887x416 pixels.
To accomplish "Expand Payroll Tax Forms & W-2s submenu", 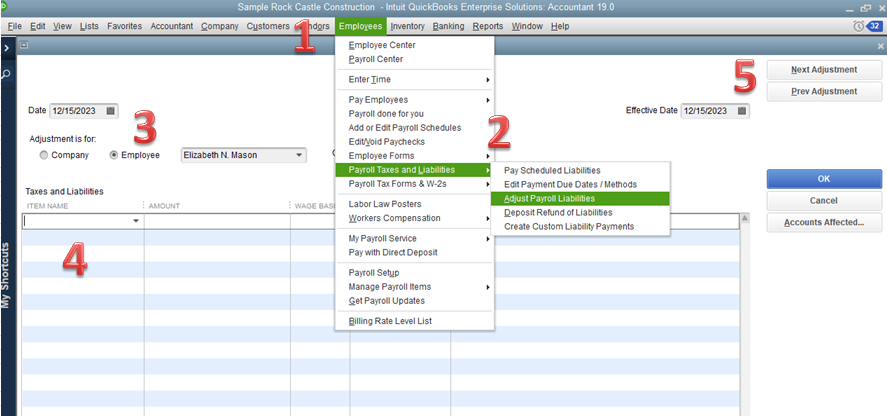I will pyautogui.click(x=488, y=185).
